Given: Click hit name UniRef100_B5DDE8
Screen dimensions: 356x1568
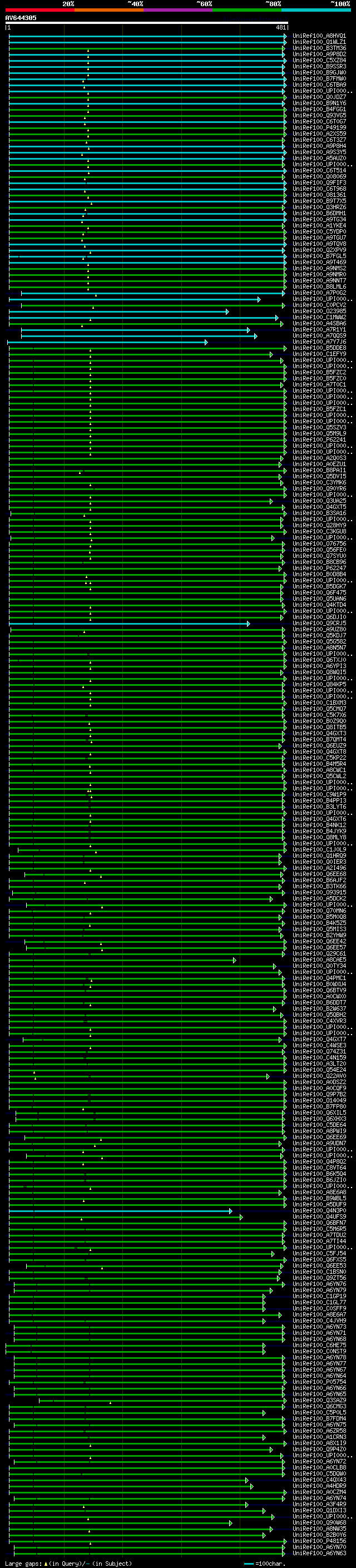Looking at the screenshot, I should point(319,348).
